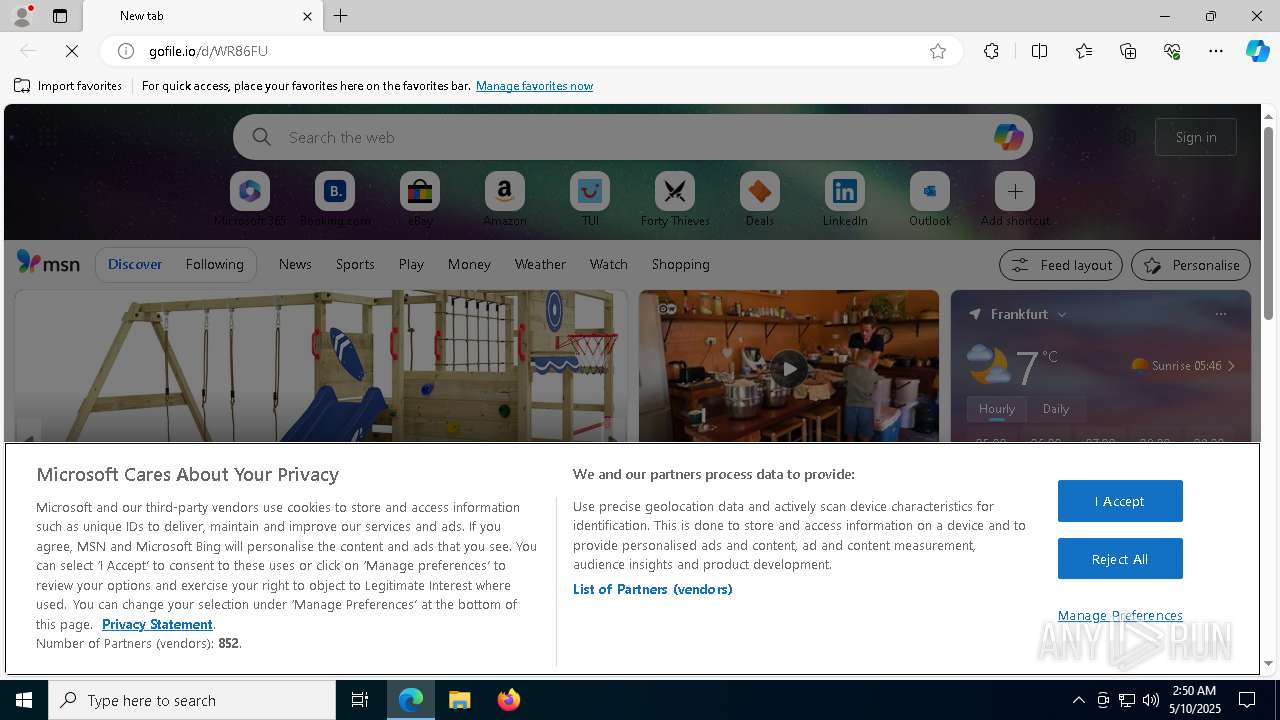Toggle split screen icon in toolbar

coord(1039,51)
